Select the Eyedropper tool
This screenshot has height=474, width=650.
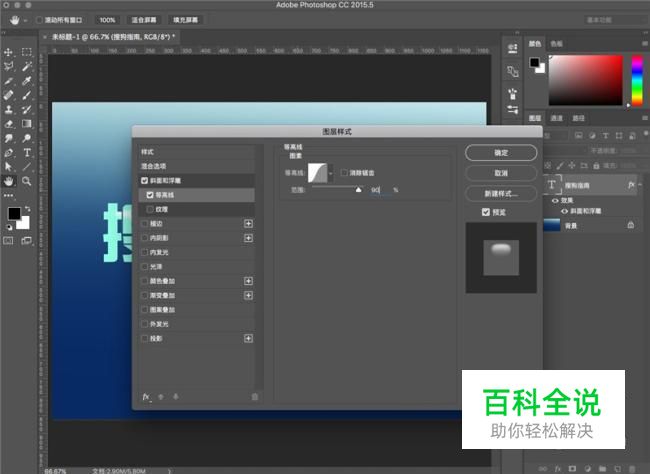pyautogui.click(x=27, y=80)
